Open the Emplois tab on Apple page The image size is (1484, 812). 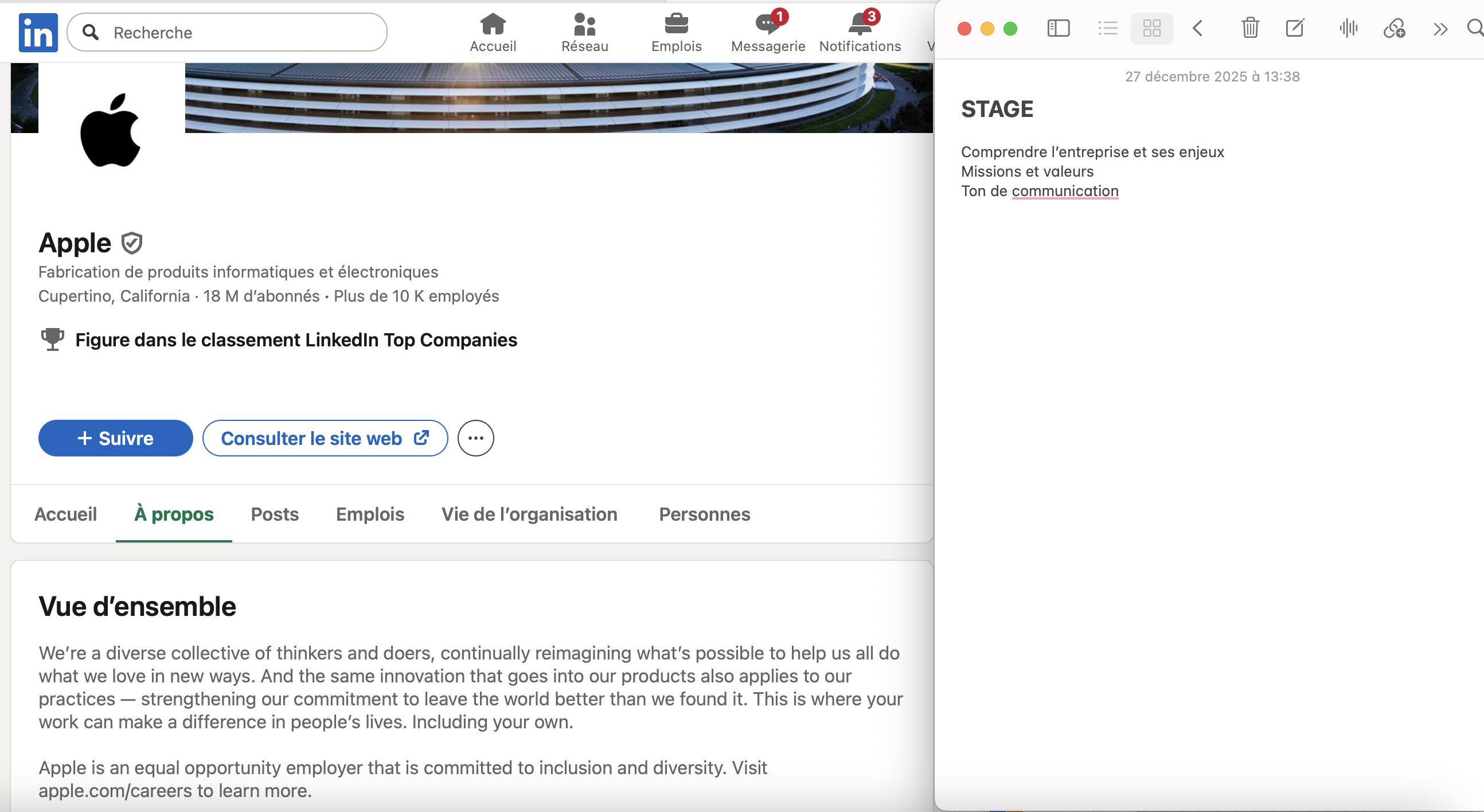click(x=370, y=514)
